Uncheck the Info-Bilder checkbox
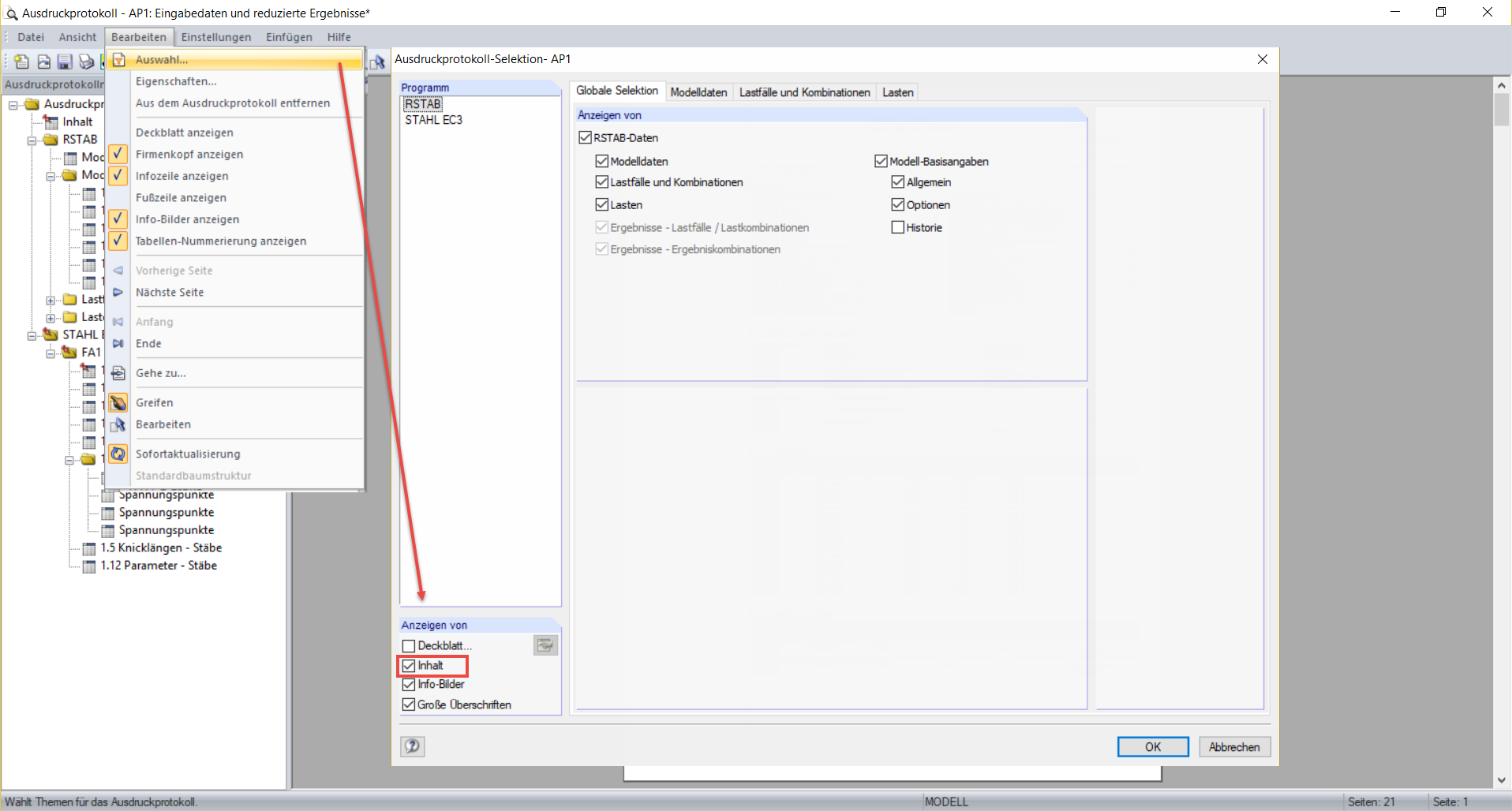1512x811 pixels. click(409, 685)
